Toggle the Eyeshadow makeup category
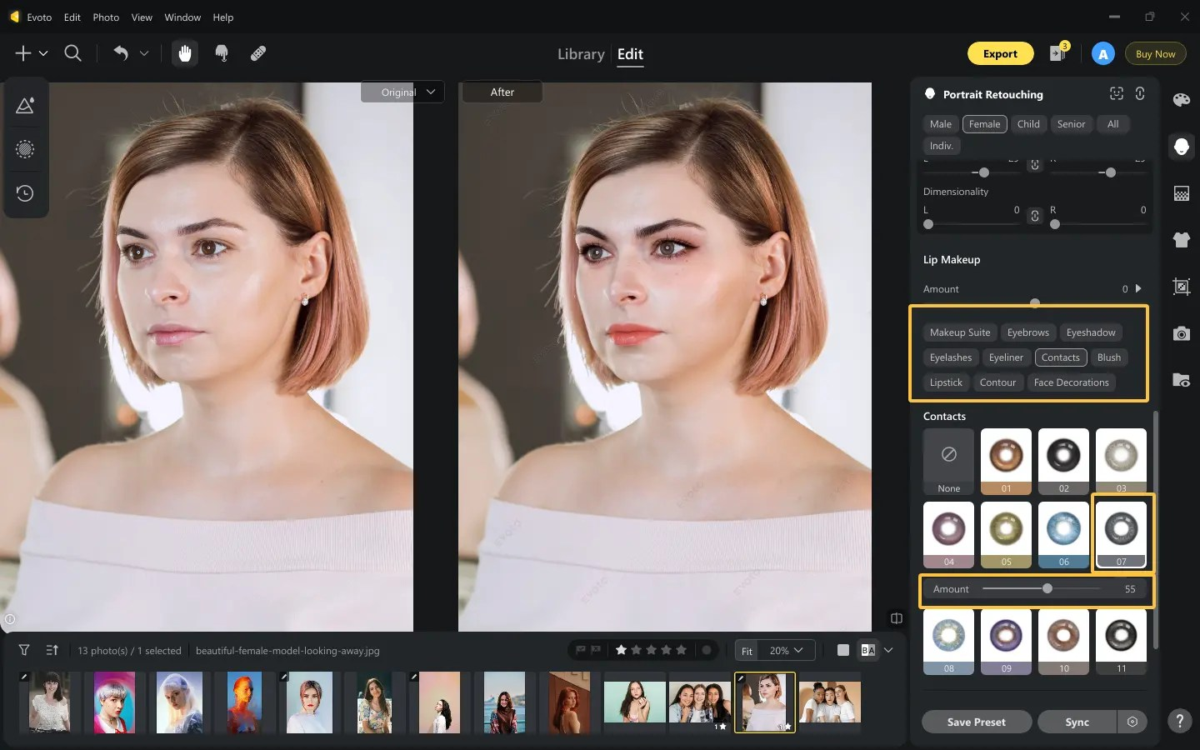Image resolution: width=1200 pixels, height=750 pixels. (1091, 332)
